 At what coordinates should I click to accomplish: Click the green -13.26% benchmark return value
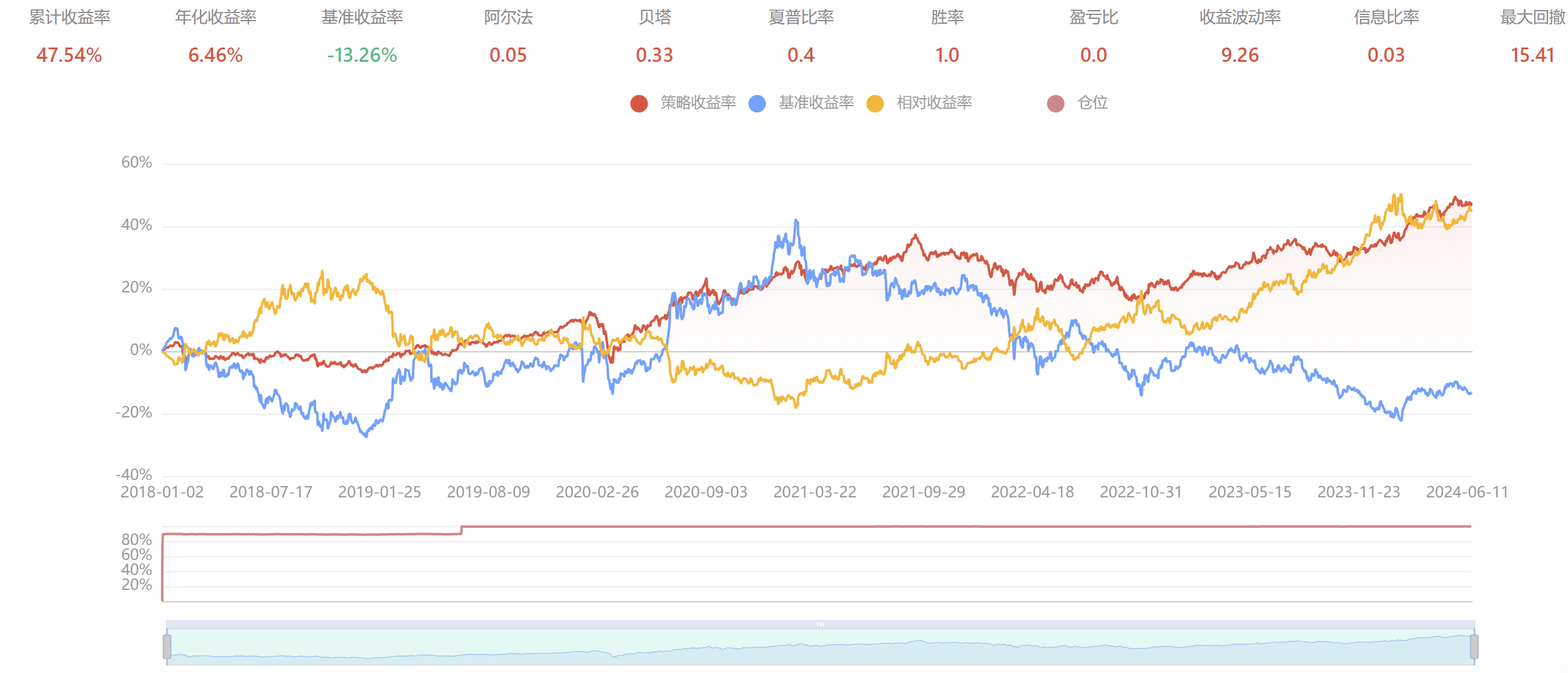362,55
